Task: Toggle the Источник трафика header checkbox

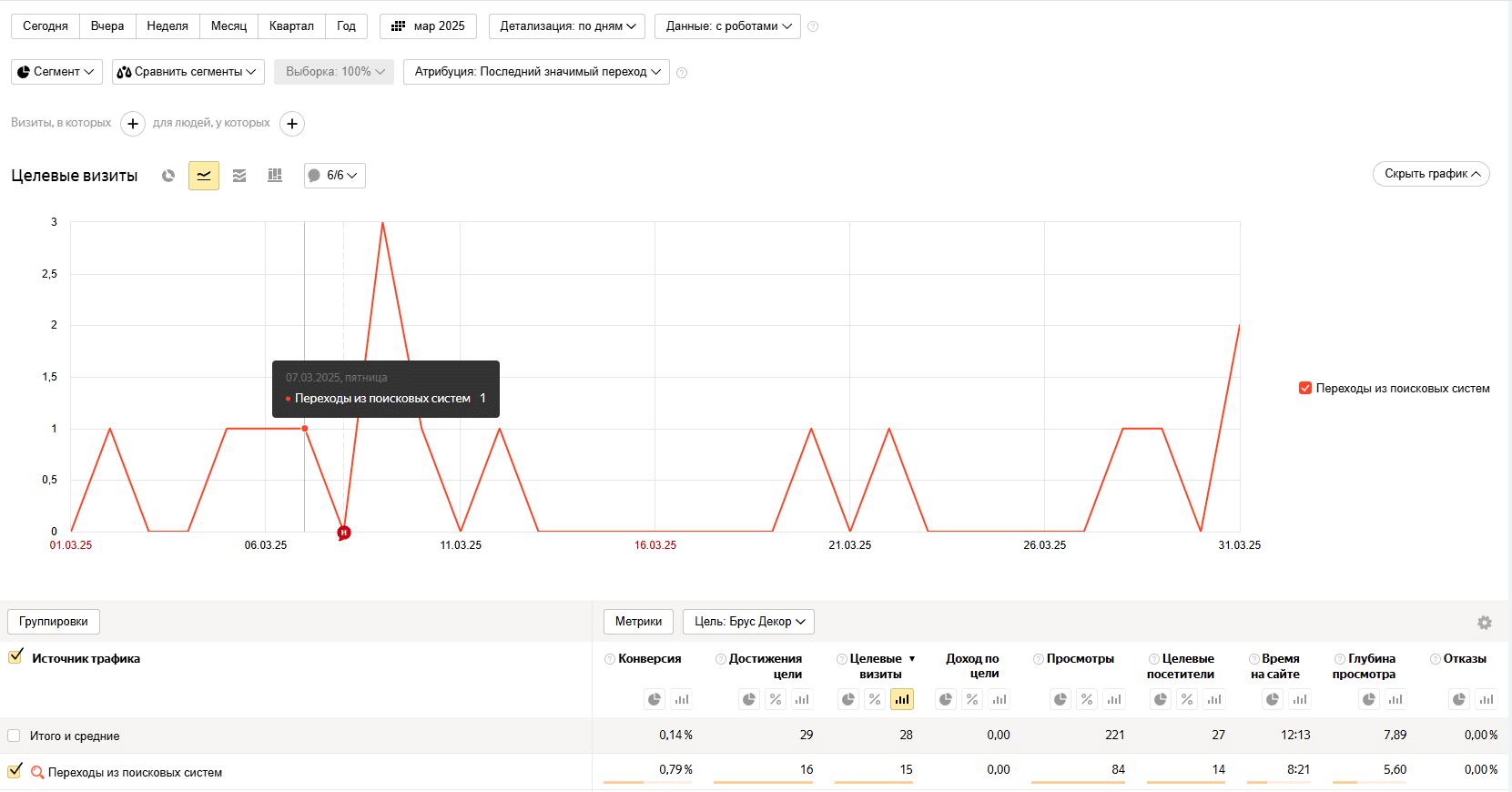Action: tap(15, 657)
